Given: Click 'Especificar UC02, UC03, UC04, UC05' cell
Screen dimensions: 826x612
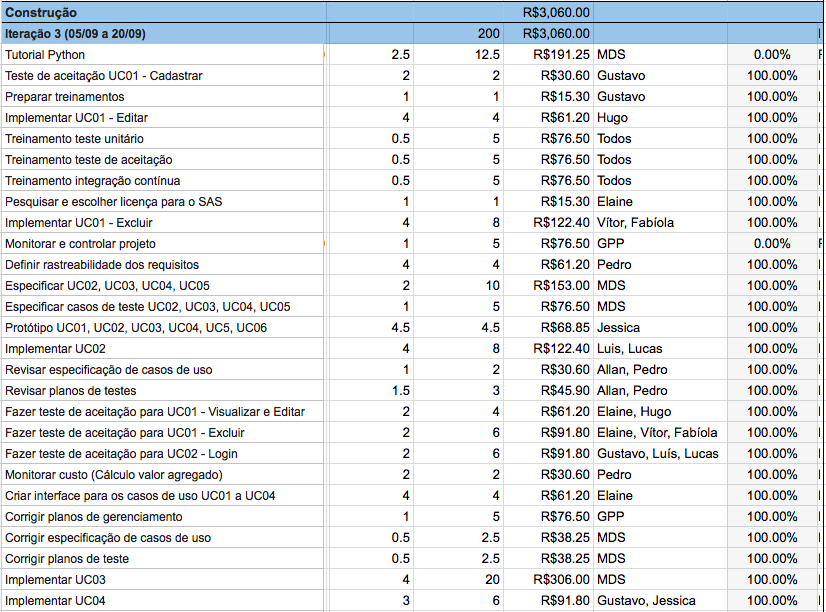Looking at the screenshot, I should pos(162,286).
